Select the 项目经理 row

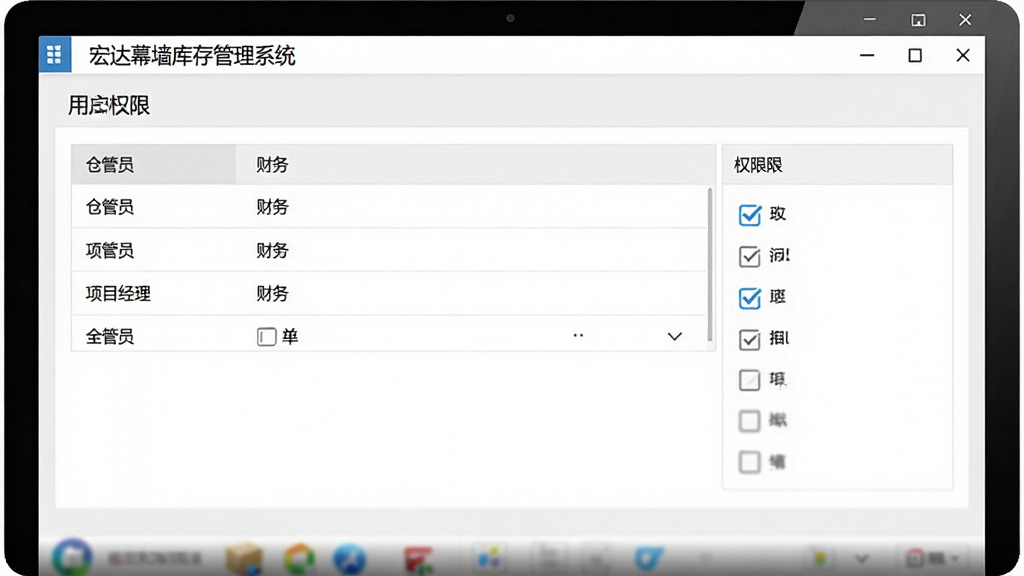click(389, 293)
